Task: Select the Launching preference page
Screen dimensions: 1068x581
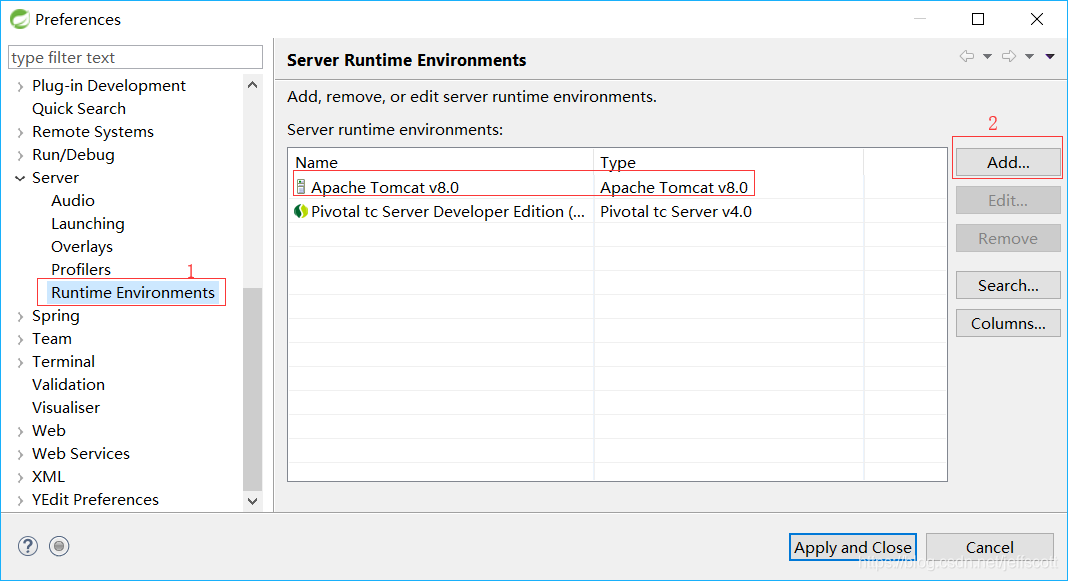Action: pos(88,224)
